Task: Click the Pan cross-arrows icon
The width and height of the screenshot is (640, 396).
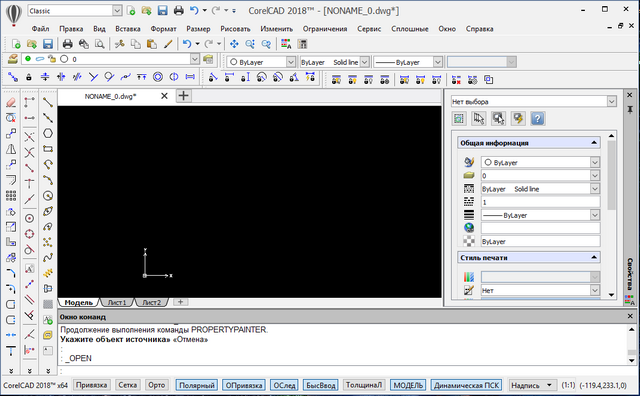Action: pyautogui.click(x=234, y=44)
